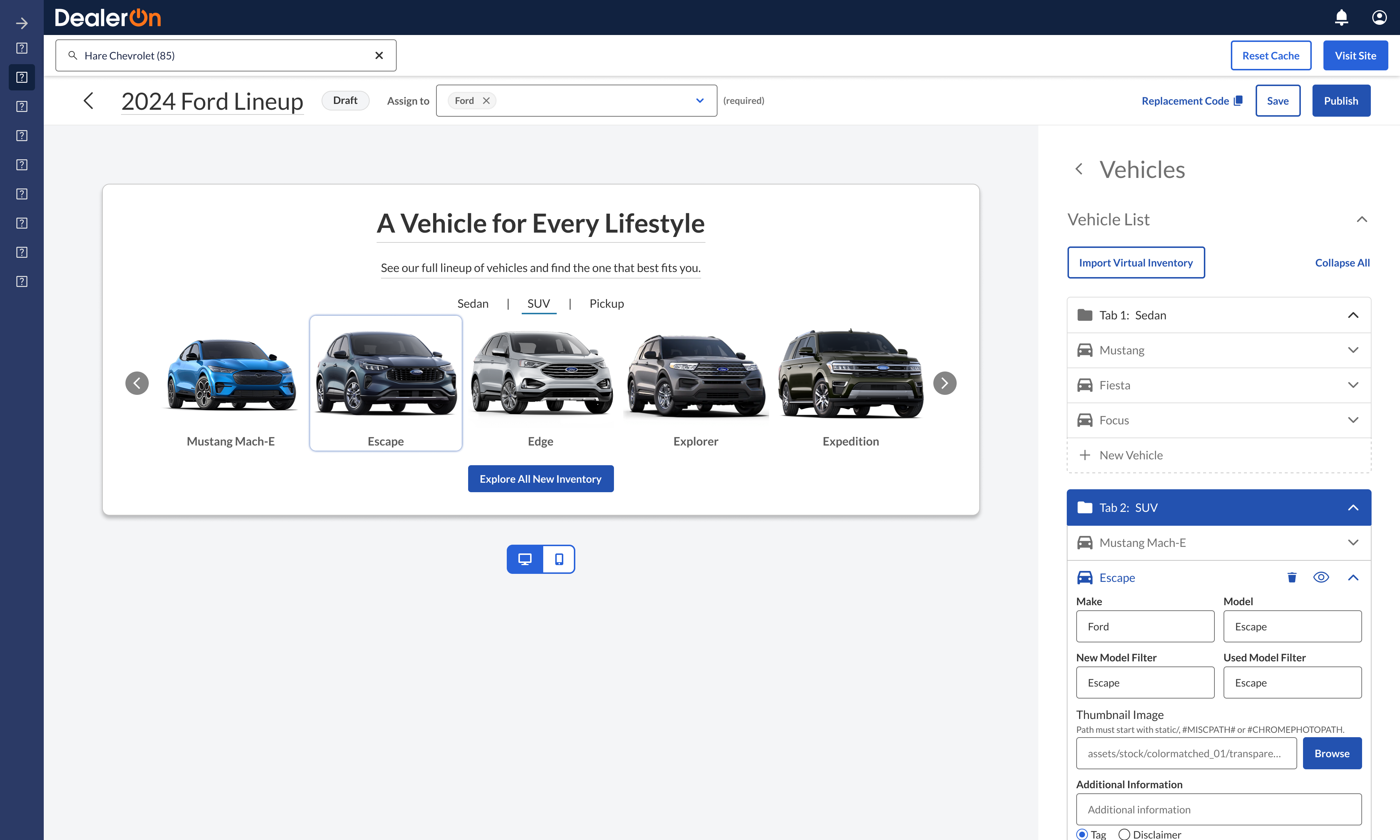Click the DealerOn logo
Screen dimensions: 1400x840
tap(108, 17)
